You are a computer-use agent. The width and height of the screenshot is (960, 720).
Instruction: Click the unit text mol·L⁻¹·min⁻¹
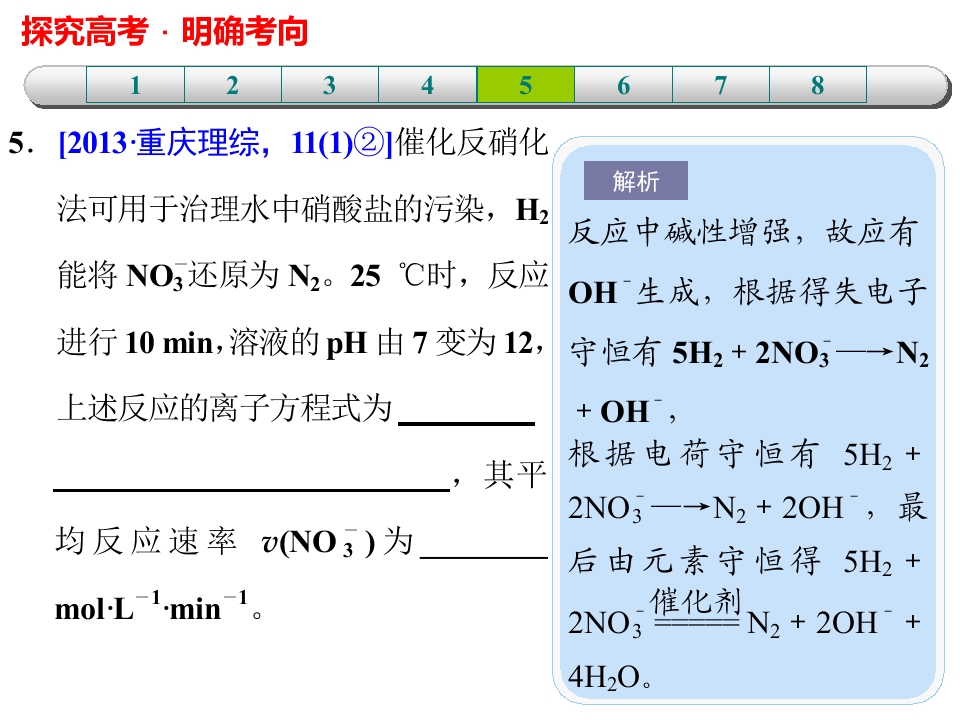[152, 606]
